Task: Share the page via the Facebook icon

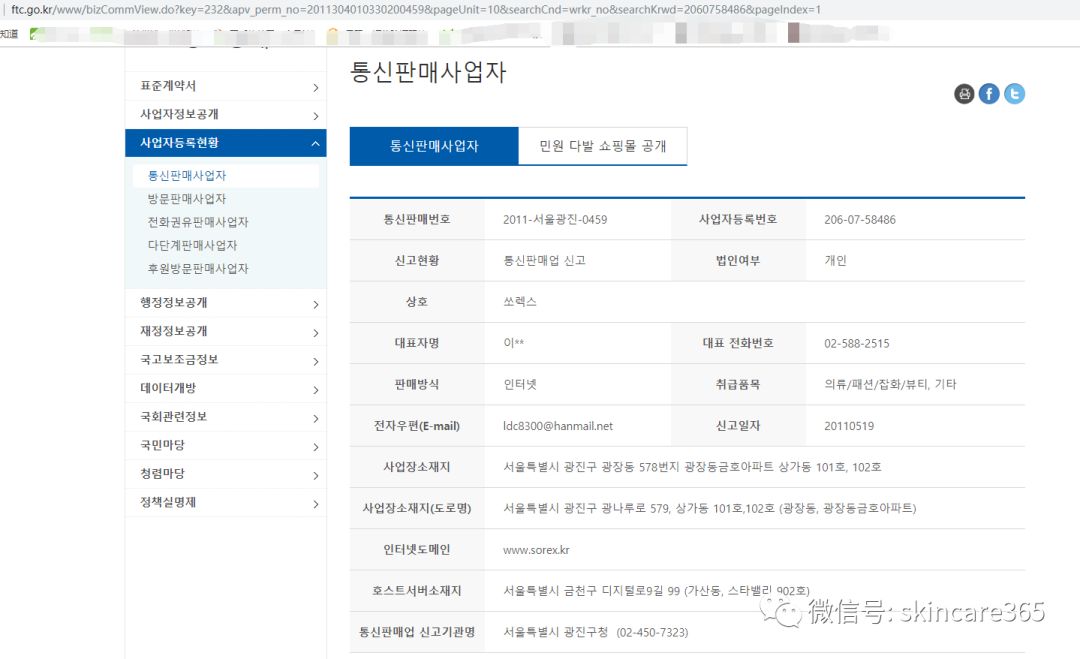Action: point(989,93)
